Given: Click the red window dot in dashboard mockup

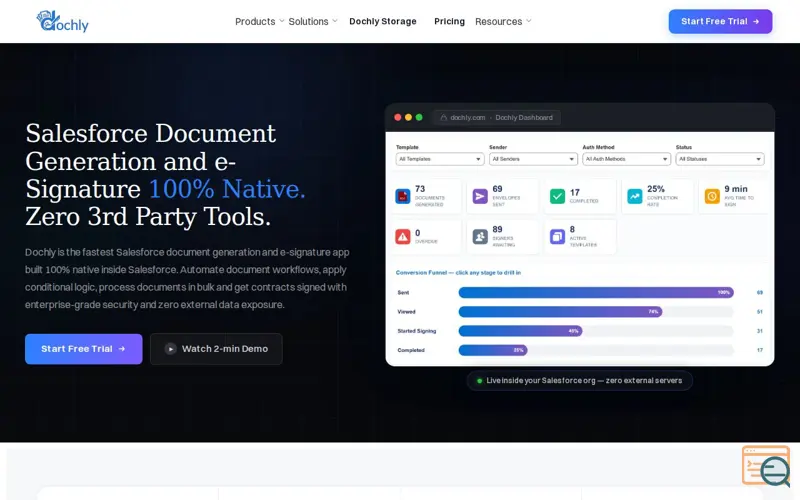Looking at the screenshot, I should coord(397,117).
